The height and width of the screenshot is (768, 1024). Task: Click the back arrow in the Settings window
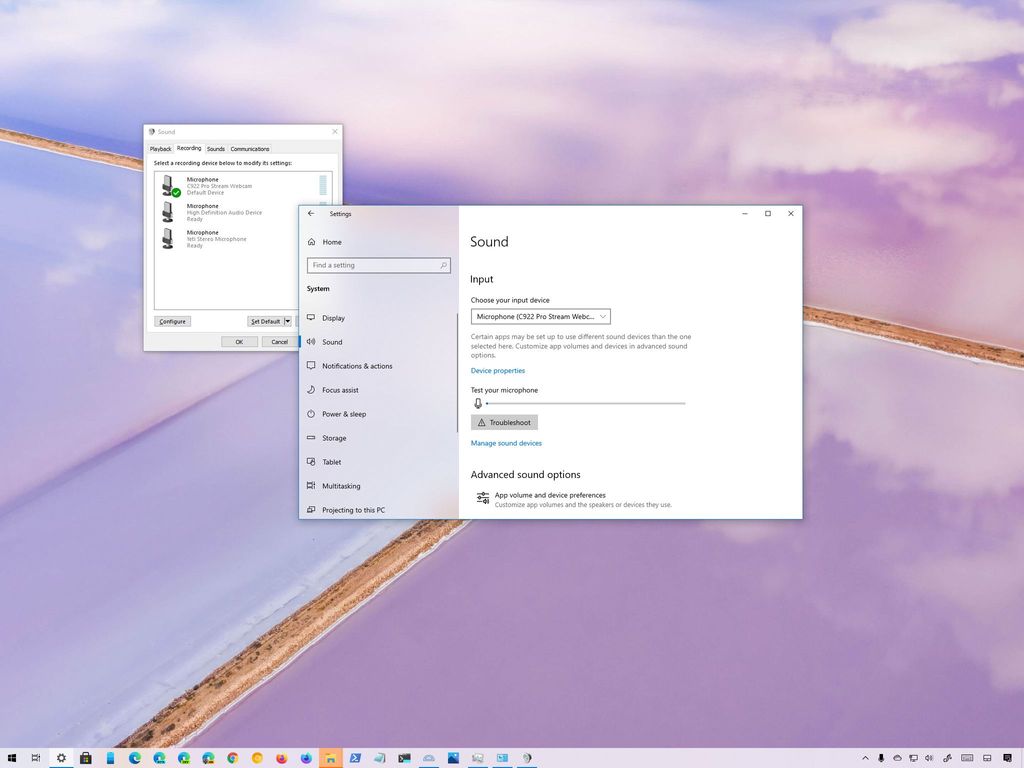(x=310, y=213)
